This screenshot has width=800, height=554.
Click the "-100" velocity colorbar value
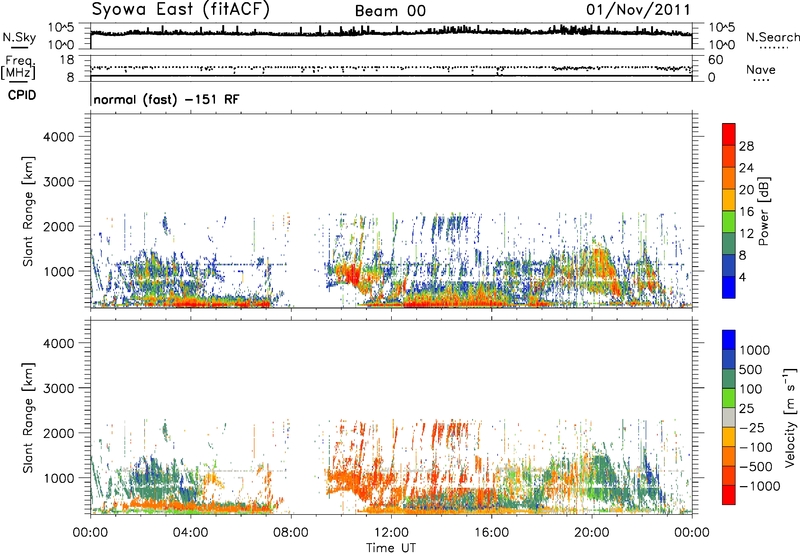(756, 447)
